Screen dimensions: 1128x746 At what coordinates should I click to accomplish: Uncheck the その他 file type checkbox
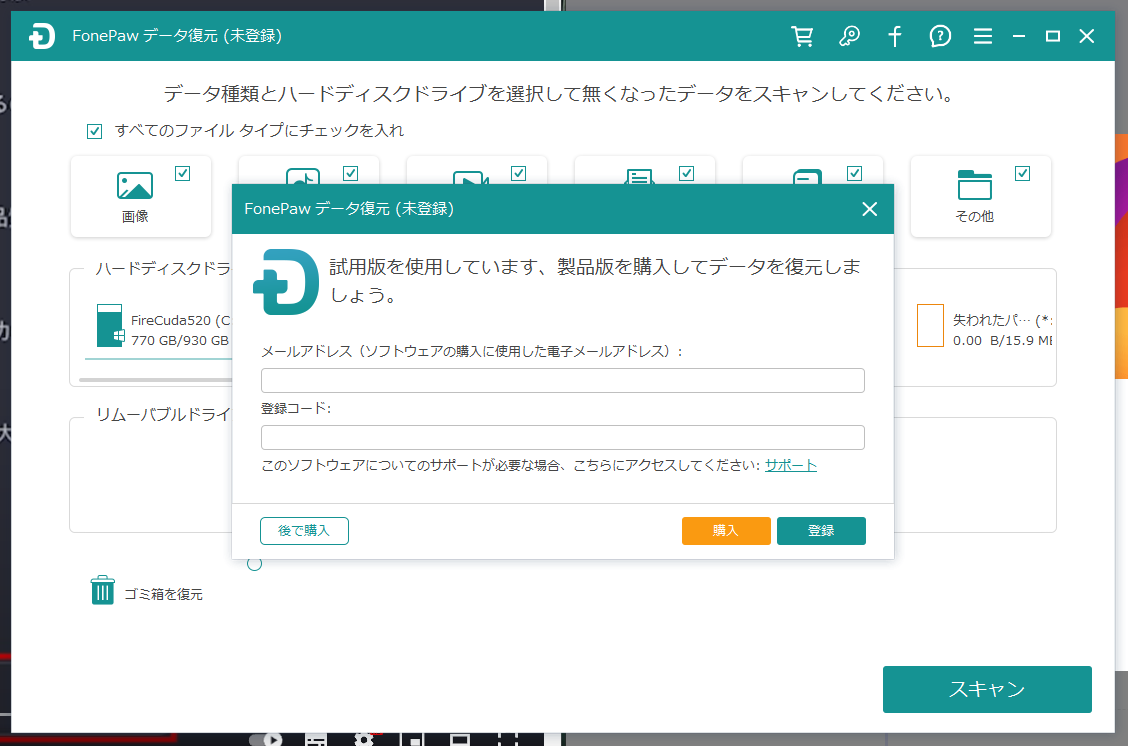(1022, 173)
